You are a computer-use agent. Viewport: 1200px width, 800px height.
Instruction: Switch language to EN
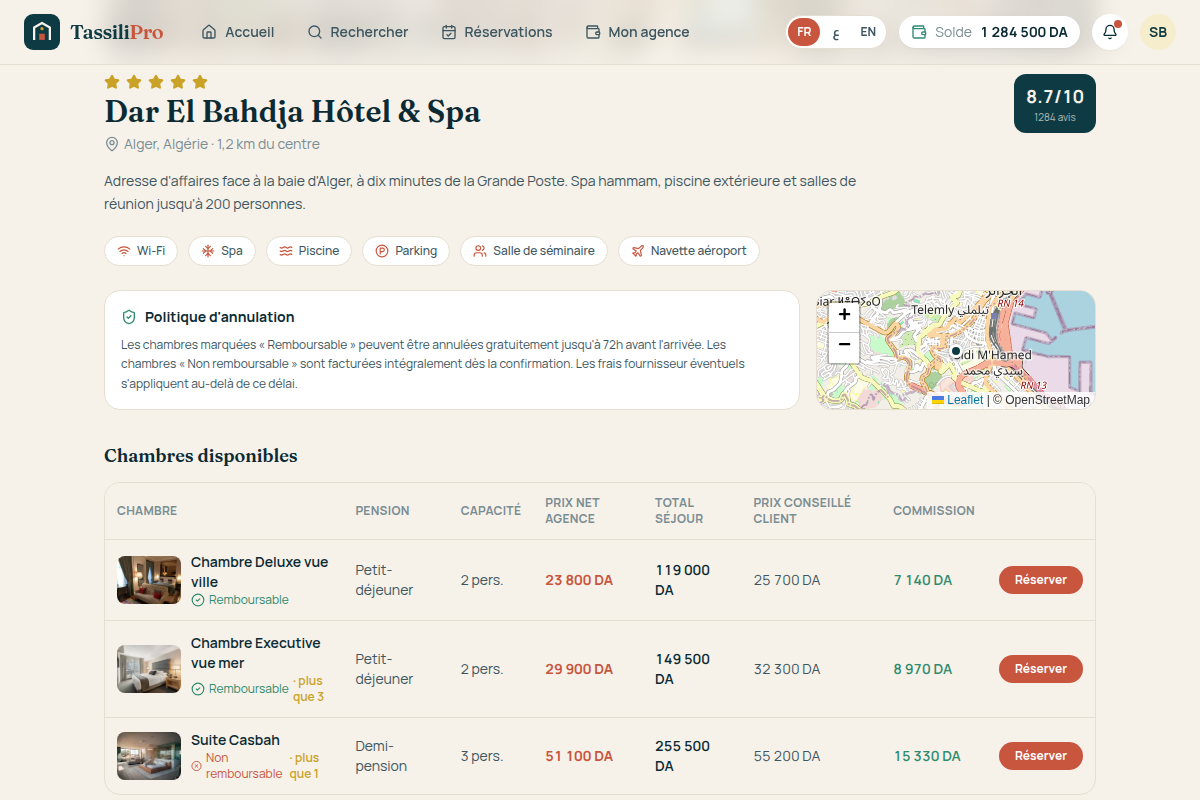868,32
